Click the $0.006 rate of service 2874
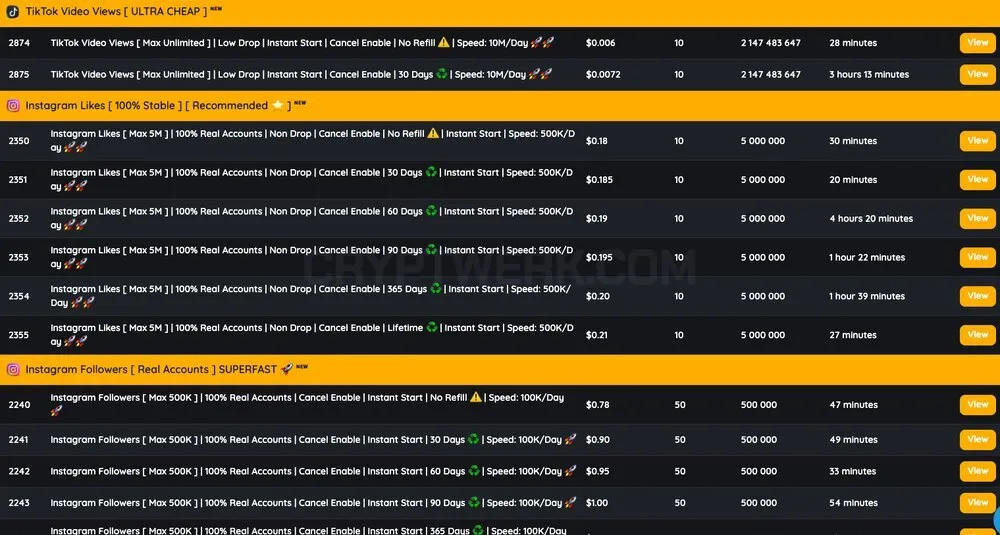This screenshot has width=1000, height=535. (x=601, y=43)
